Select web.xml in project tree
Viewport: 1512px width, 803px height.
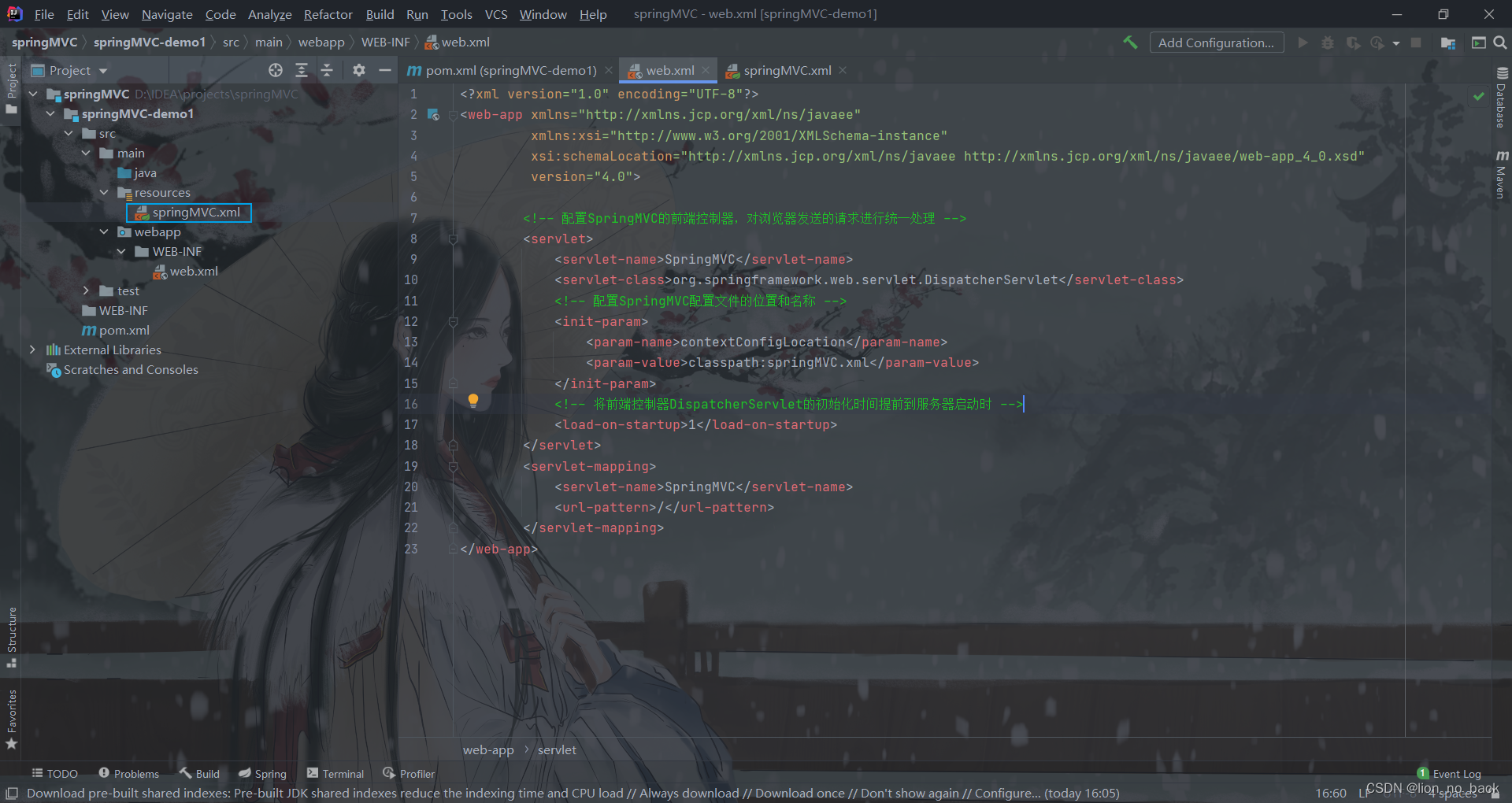186,271
